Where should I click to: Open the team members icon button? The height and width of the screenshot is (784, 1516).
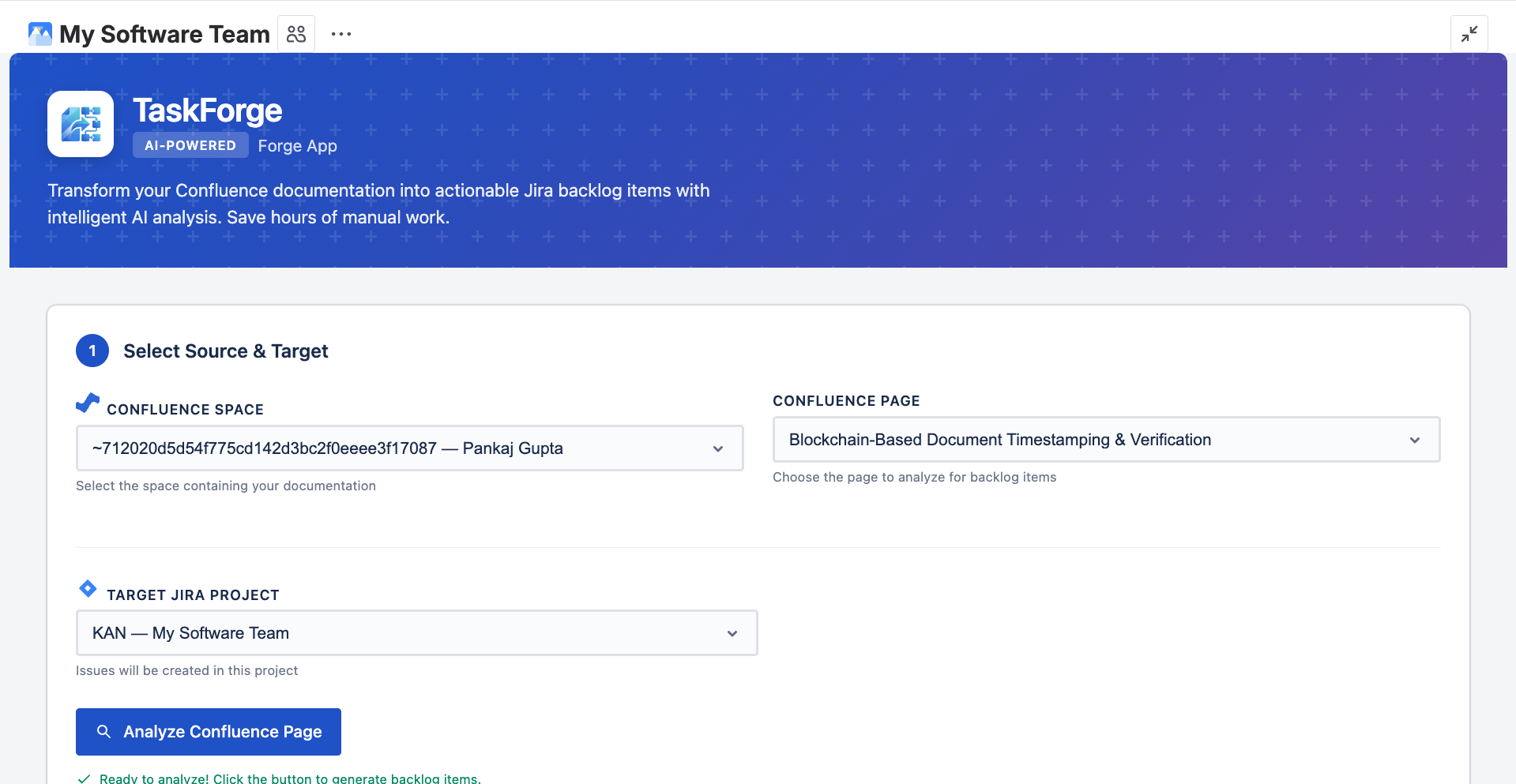pos(296,34)
